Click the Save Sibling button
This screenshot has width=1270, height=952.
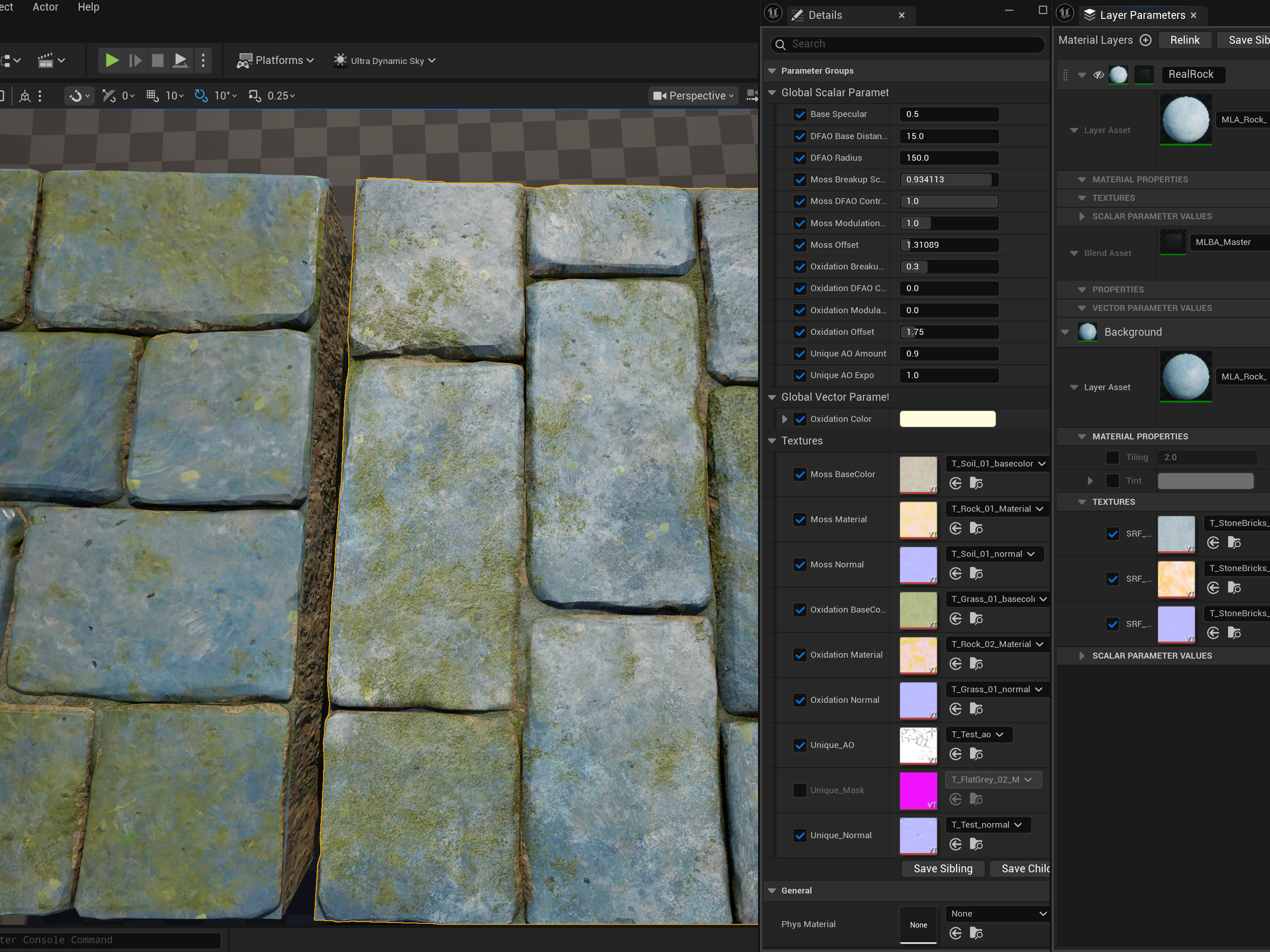[943, 868]
